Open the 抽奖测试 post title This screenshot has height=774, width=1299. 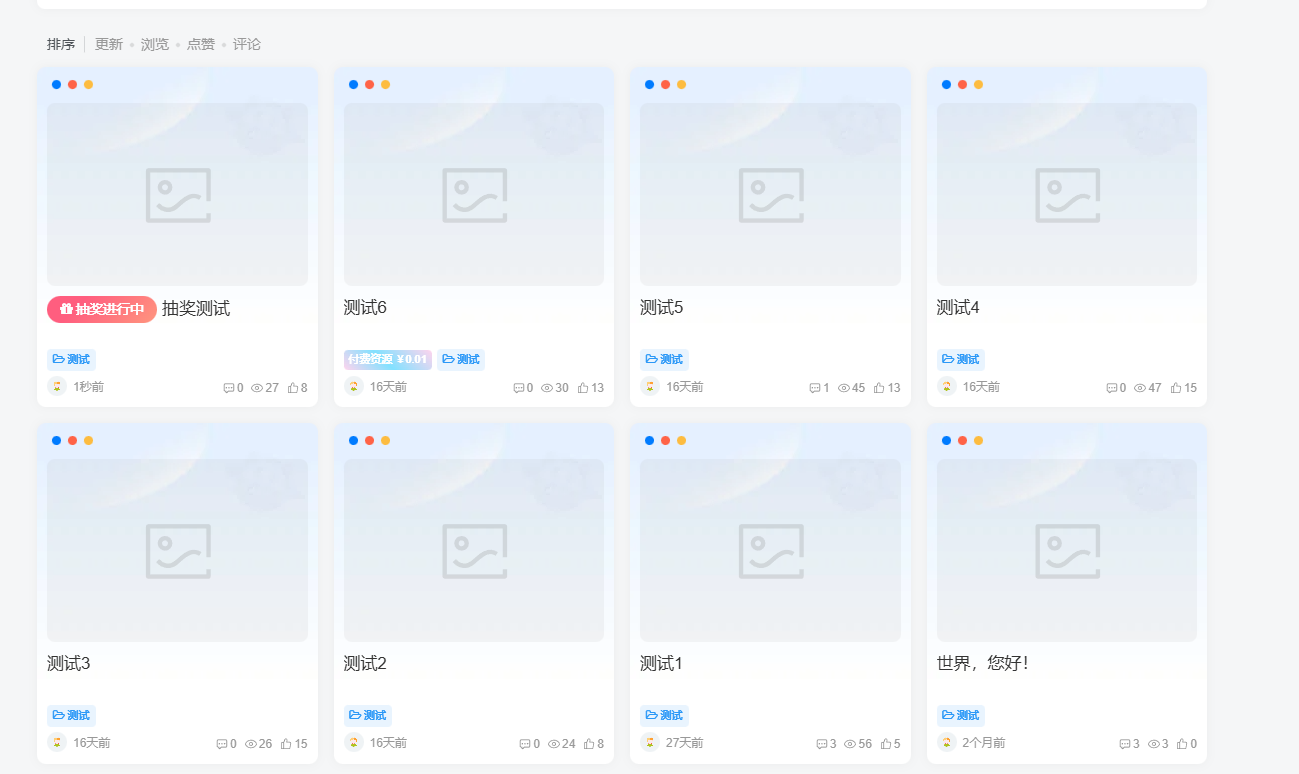(x=196, y=309)
